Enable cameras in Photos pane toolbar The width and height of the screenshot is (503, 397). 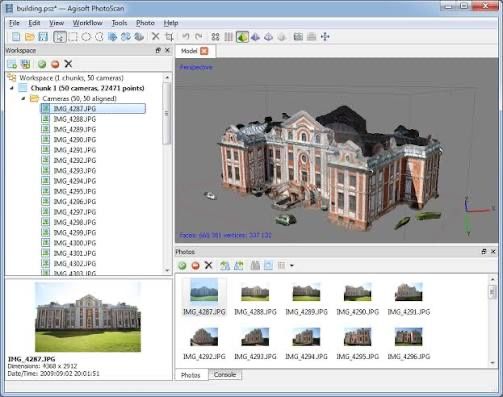point(182,266)
